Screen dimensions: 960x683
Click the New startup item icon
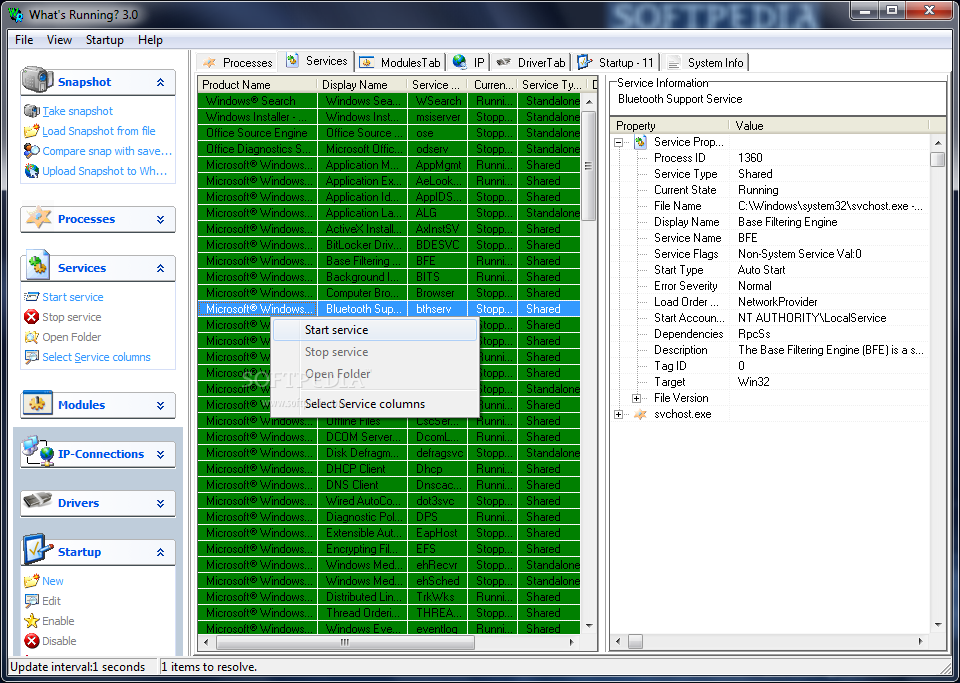point(32,581)
